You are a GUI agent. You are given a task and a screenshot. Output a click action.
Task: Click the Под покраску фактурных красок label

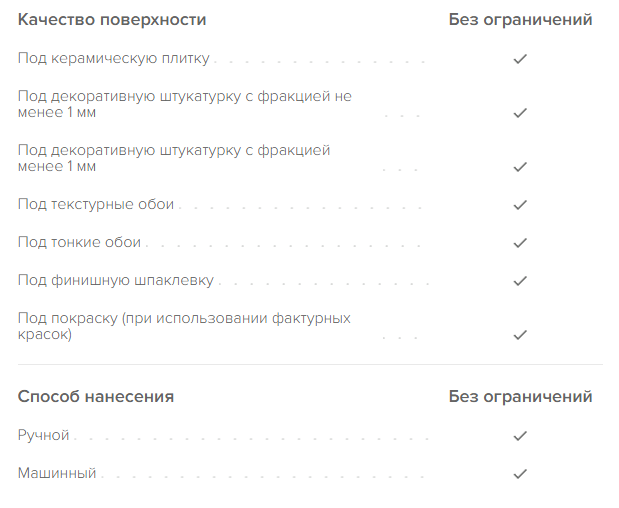point(184,326)
